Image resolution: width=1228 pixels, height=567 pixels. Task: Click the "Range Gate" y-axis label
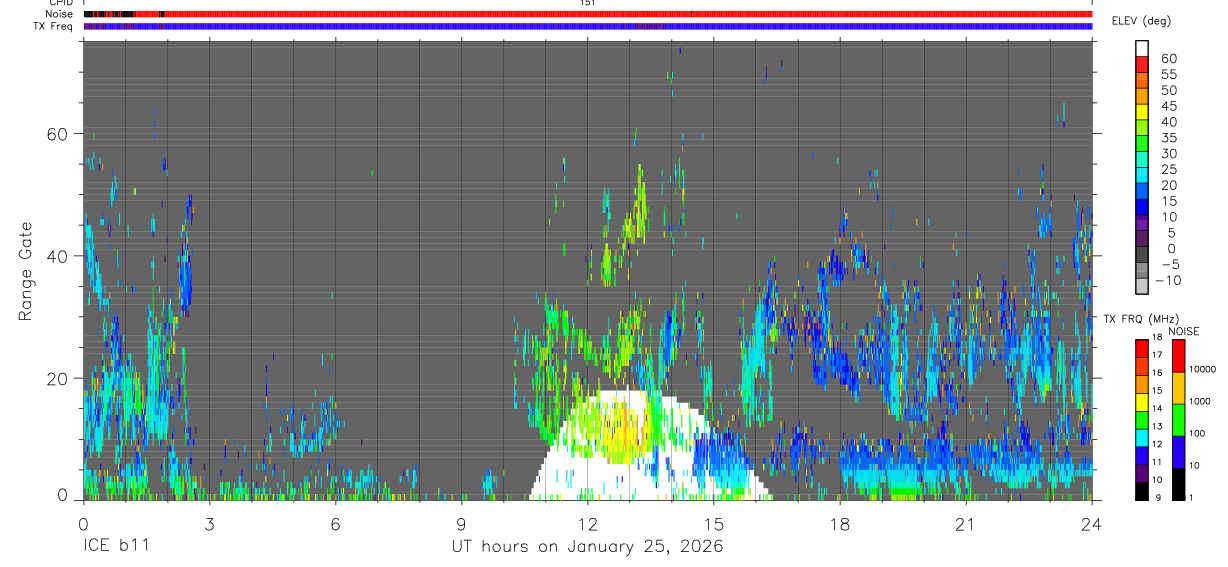tap(26, 272)
